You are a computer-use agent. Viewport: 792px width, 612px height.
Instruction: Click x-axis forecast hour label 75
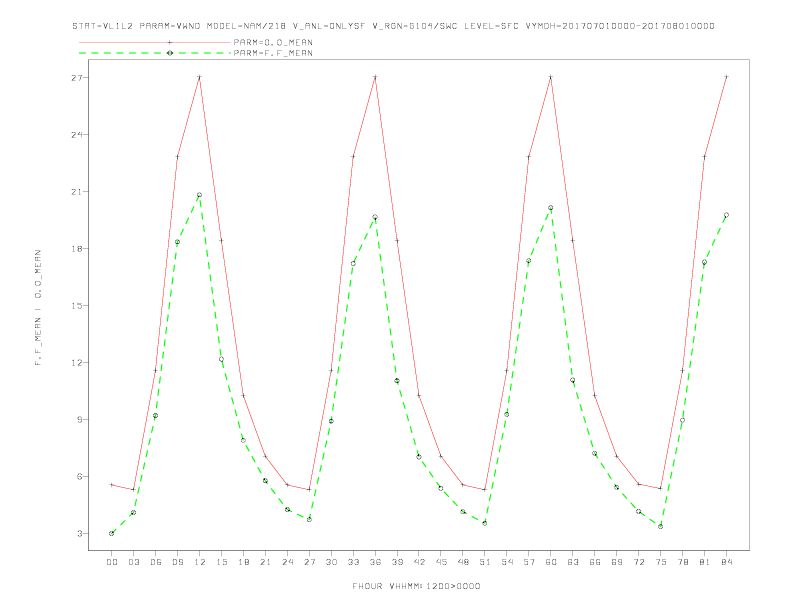[x=660, y=562]
